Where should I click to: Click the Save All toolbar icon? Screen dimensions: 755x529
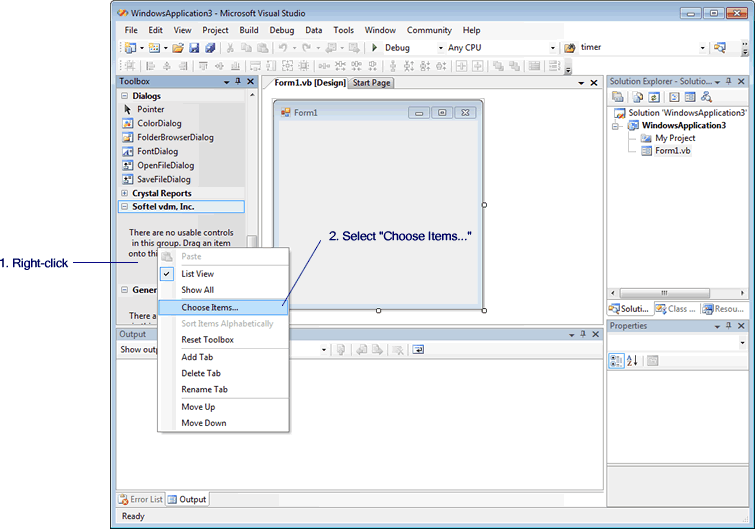pyautogui.click(x=210, y=48)
